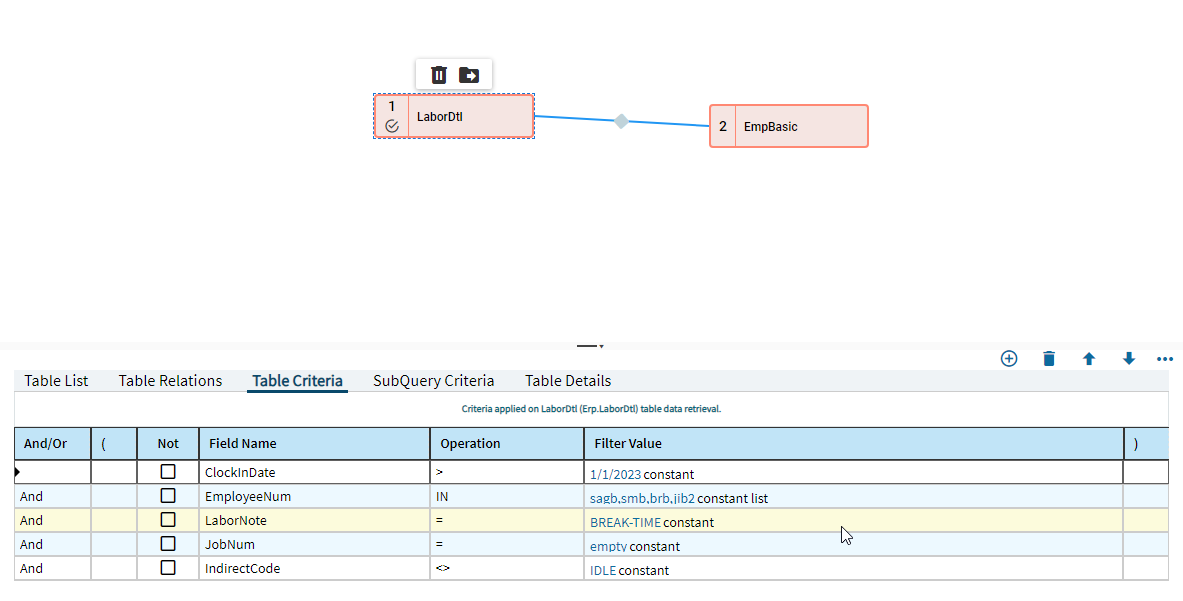Open the three-dots overflow menu
1183x601 pixels.
[x=1165, y=359]
